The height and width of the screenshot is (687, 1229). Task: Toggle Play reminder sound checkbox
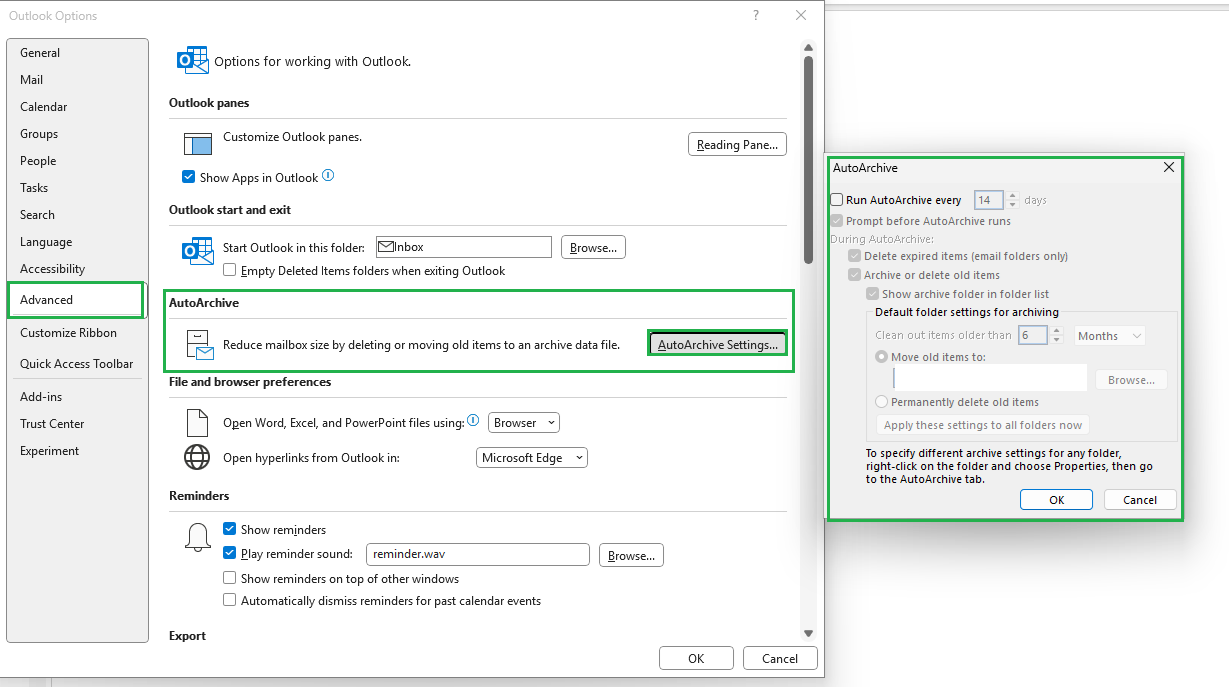pyautogui.click(x=230, y=553)
